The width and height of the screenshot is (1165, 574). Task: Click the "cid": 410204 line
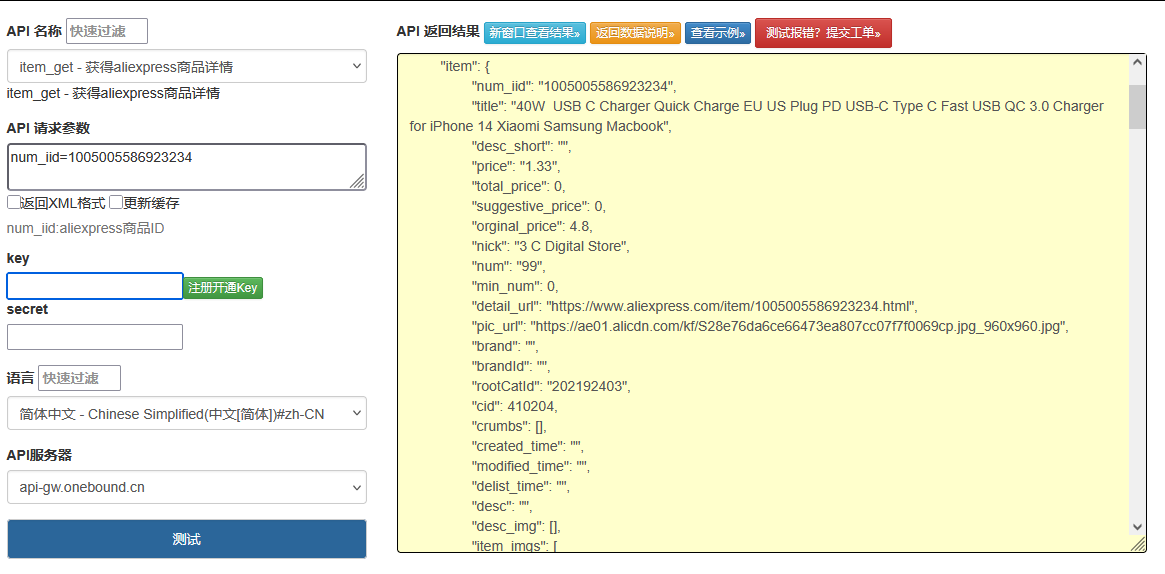click(x=514, y=406)
